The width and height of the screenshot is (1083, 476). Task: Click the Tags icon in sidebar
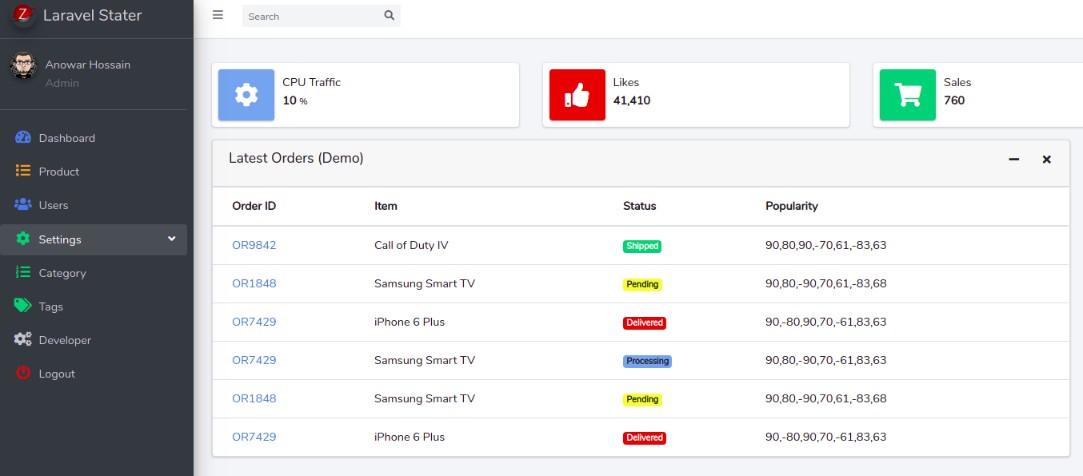point(23,306)
